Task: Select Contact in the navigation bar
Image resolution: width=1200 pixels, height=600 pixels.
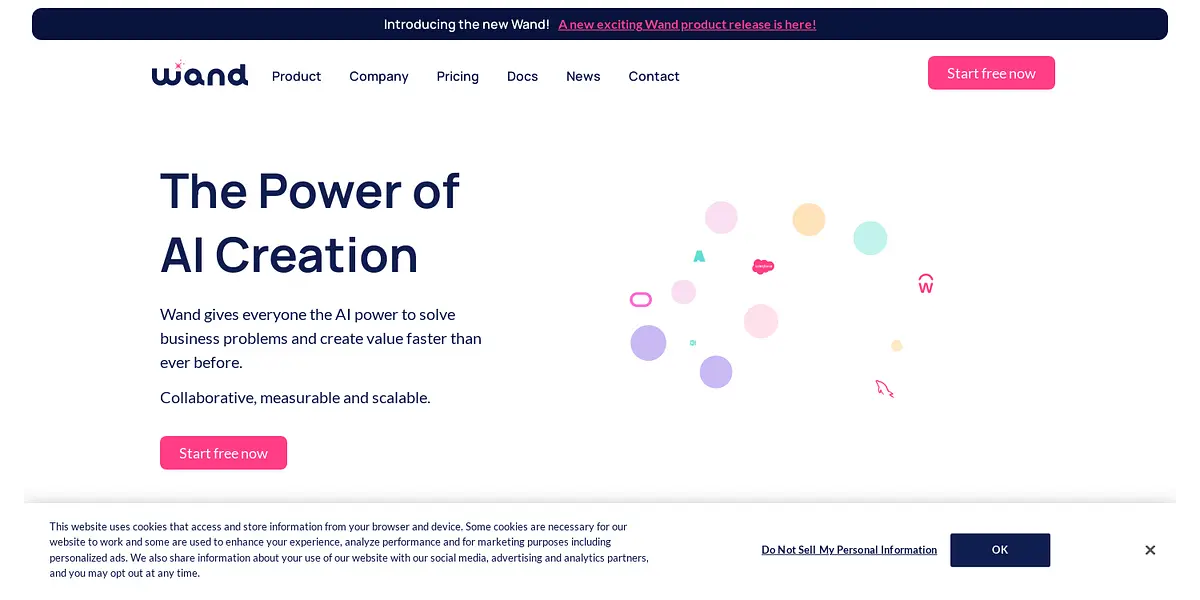Action: click(x=654, y=76)
